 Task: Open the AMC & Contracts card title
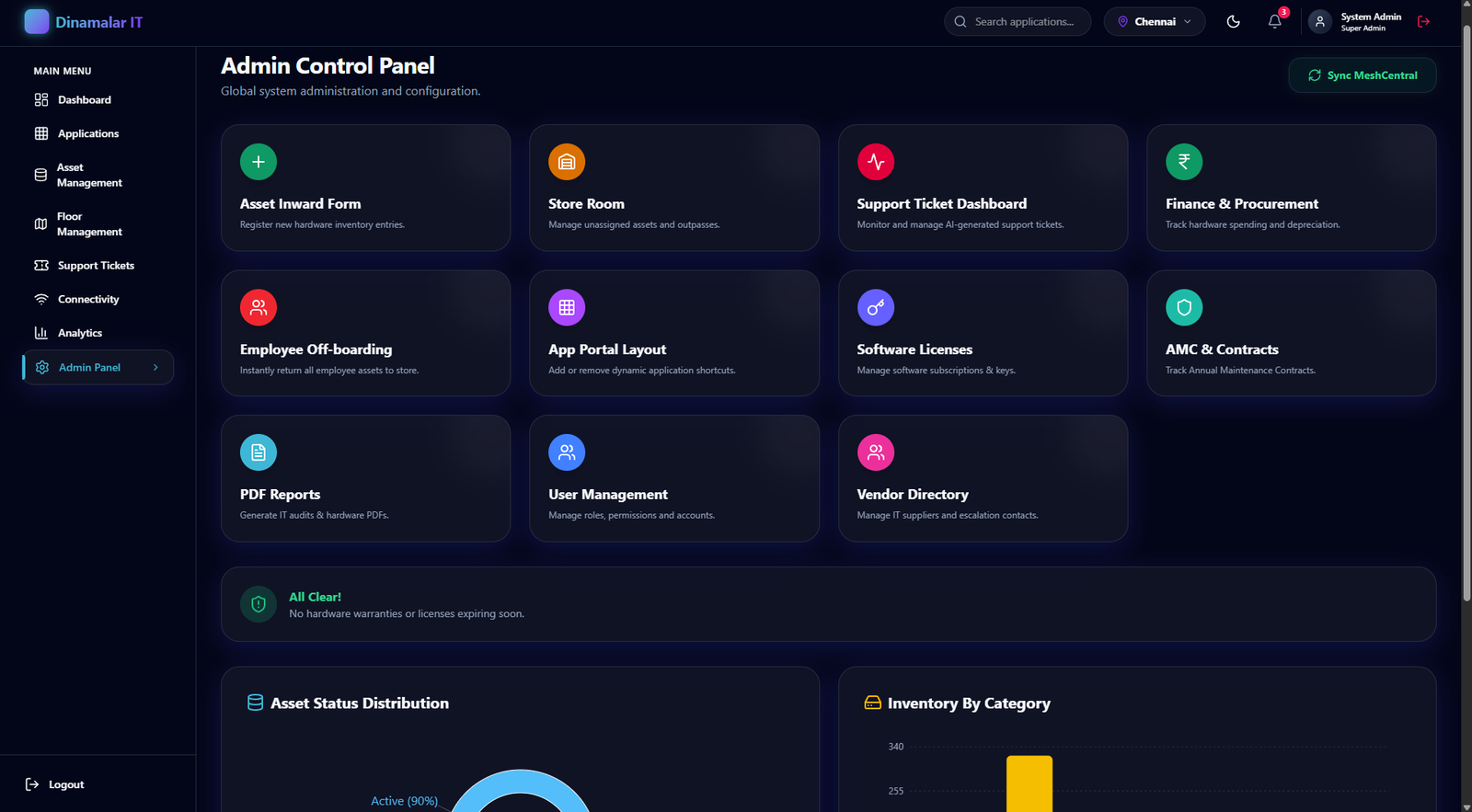tap(1222, 349)
